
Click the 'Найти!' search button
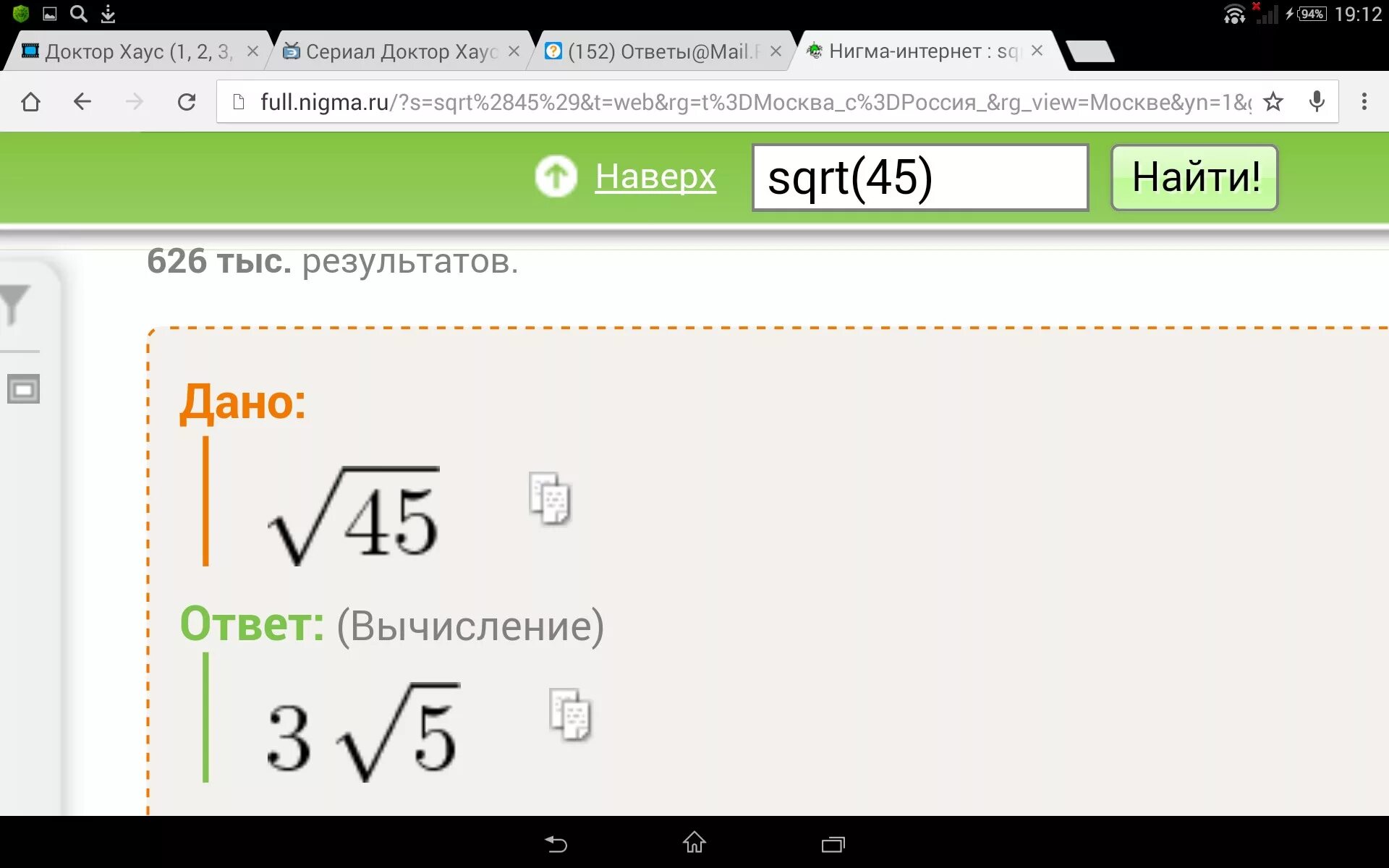[1194, 177]
